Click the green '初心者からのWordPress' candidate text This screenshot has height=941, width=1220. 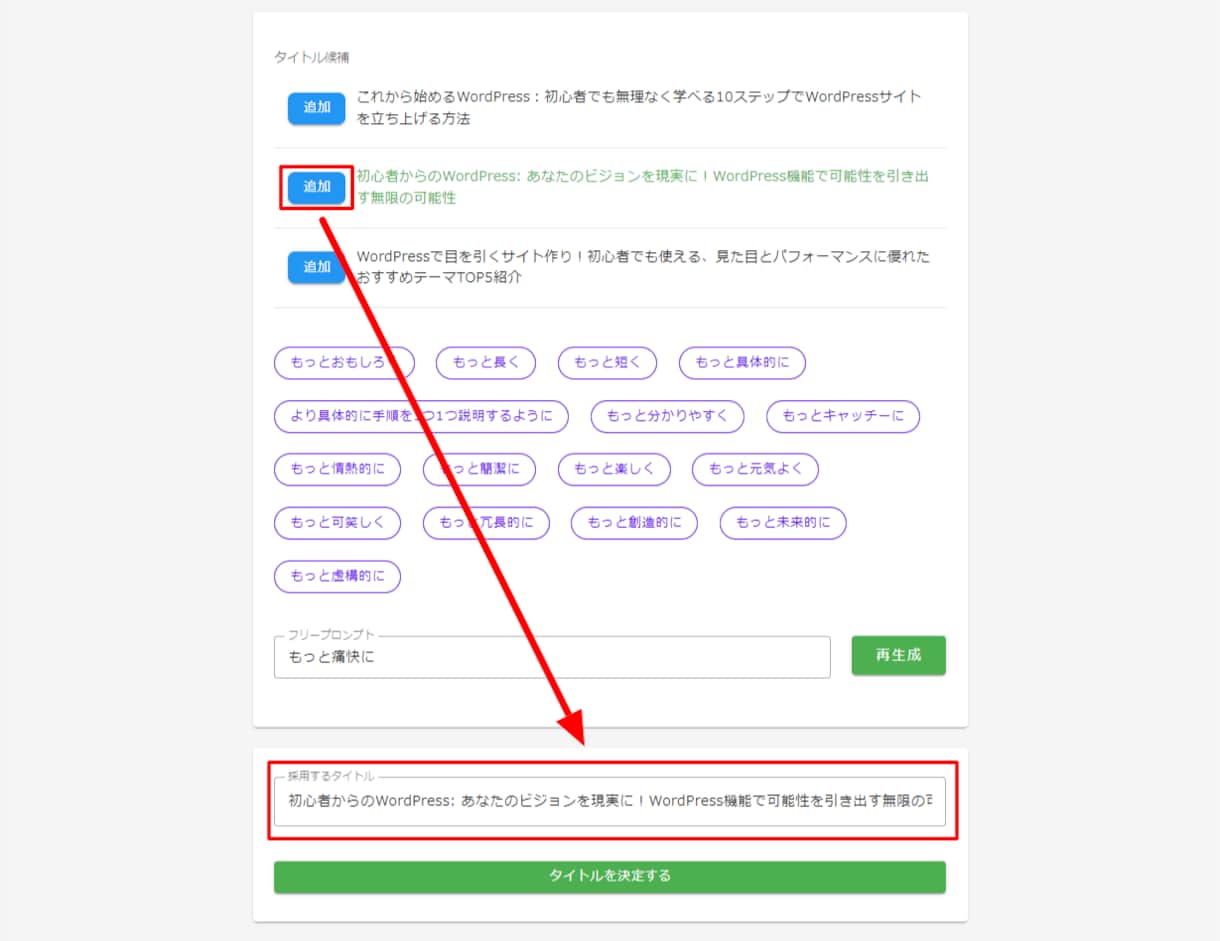pyautogui.click(x=643, y=187)
